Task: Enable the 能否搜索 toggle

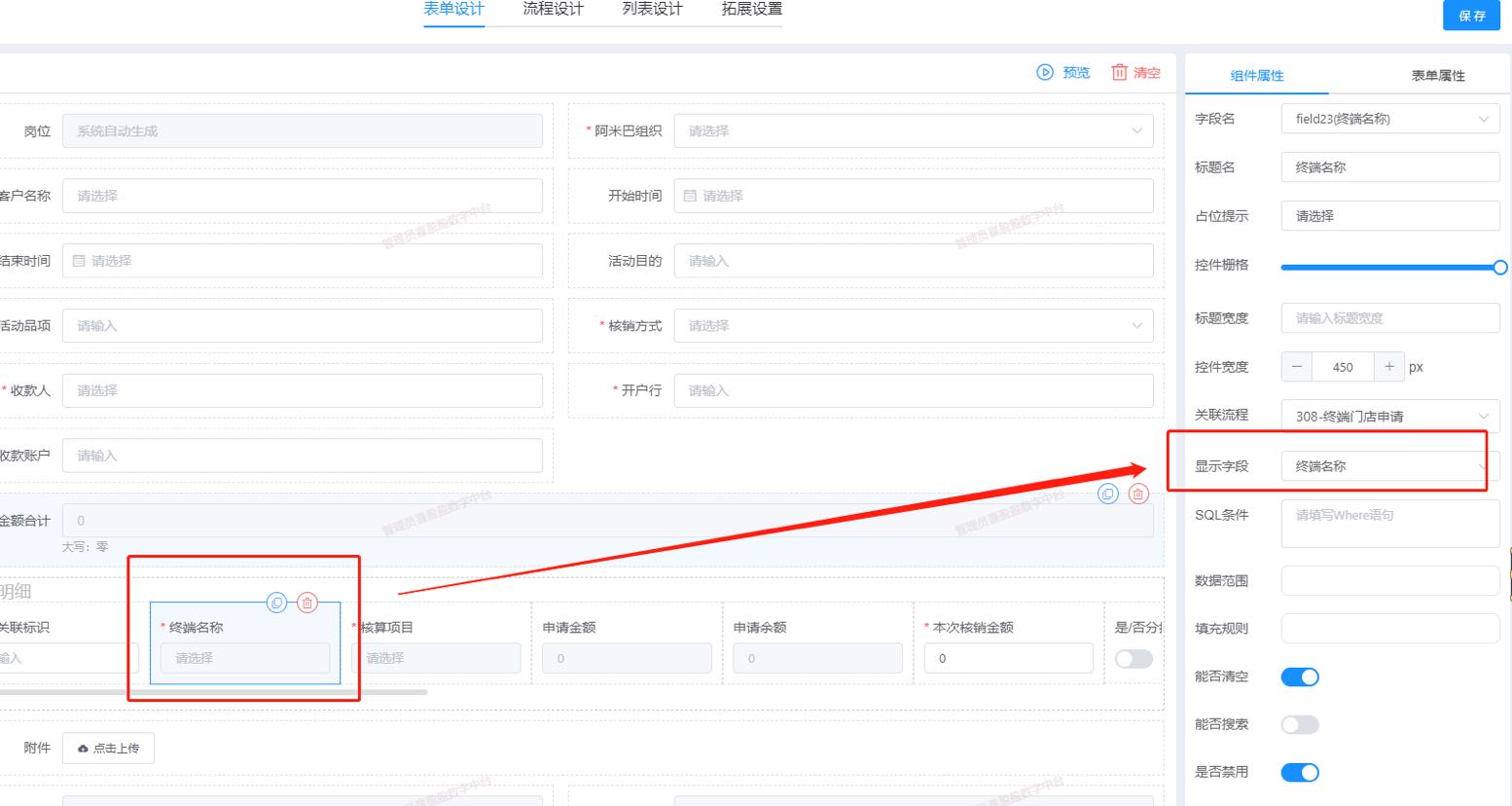Action: coord(1299,724)
